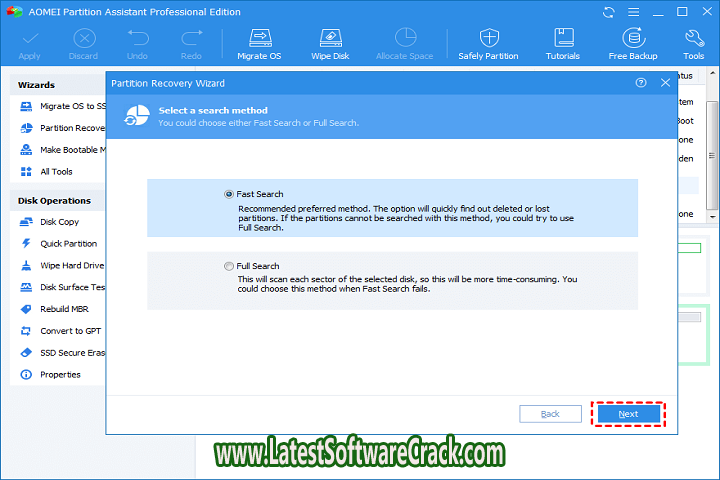720x480 pixels.
Task: Click the Next button
Action: pyautogui.click(x=628, y=413)
